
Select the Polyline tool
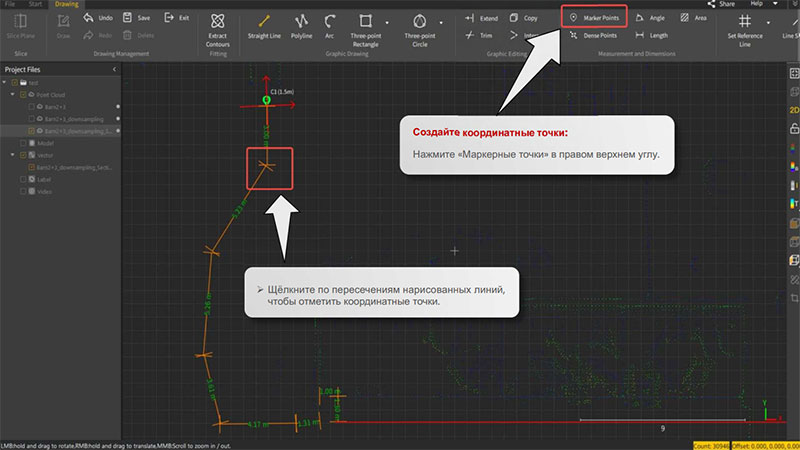(x=301, y=27)
